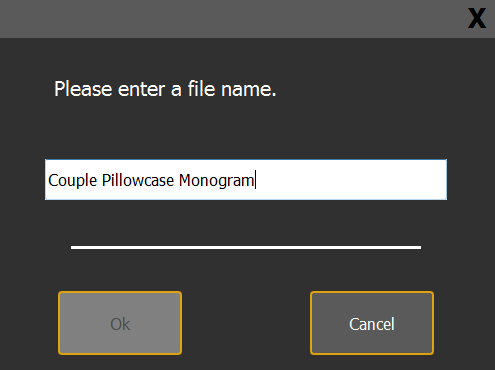Click the text cursor at end of Monogram
The height and width of the screenshot is (370, 495).
coord(256,180)
